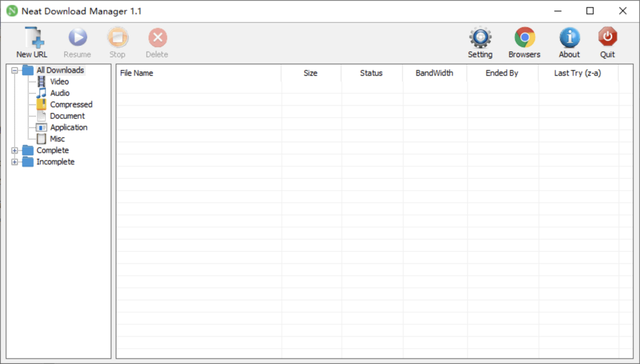Click the Neat Download Manager title logo

coord(12,11)
